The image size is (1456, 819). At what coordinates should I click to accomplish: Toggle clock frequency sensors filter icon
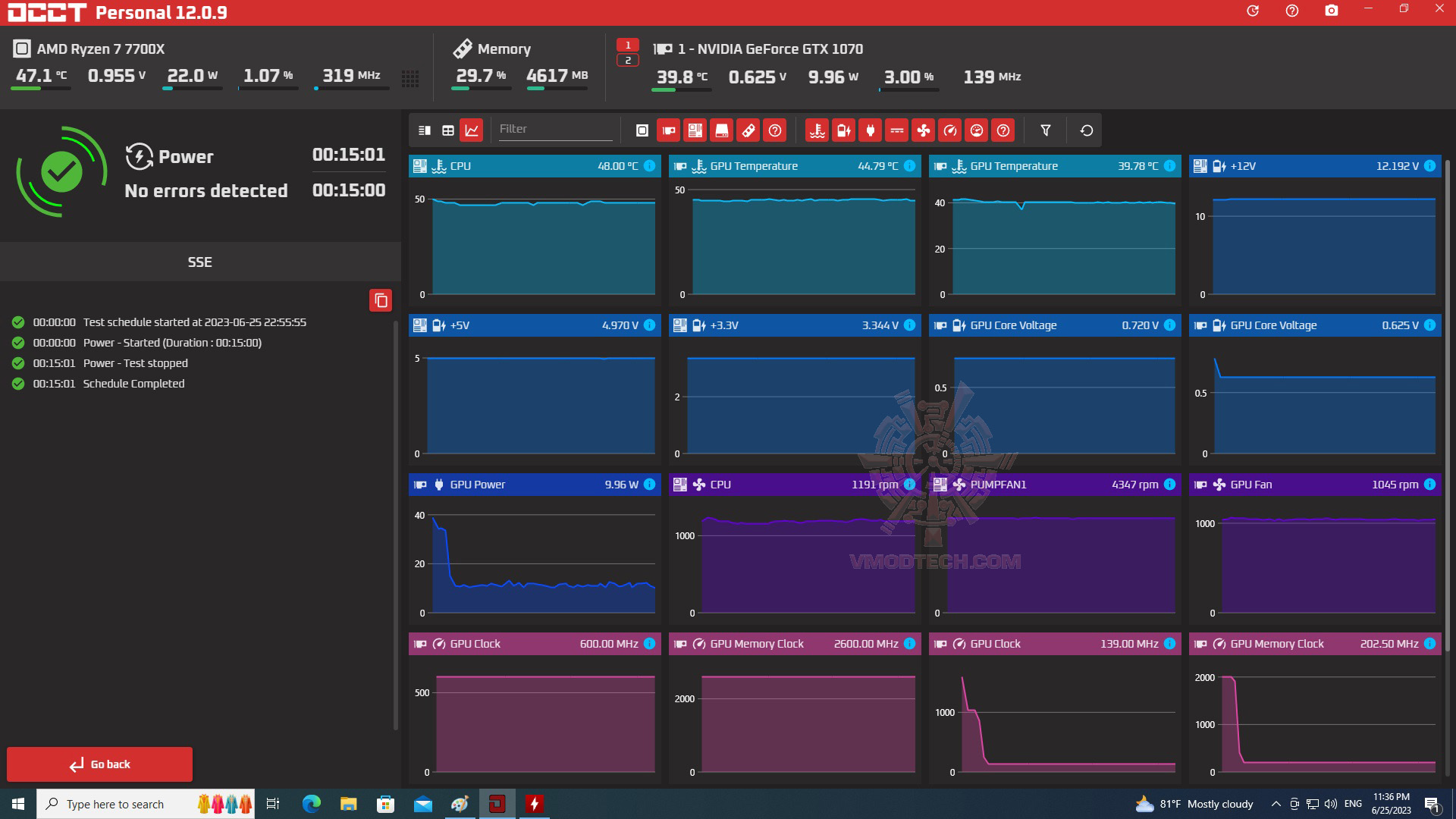pos(949,130)
